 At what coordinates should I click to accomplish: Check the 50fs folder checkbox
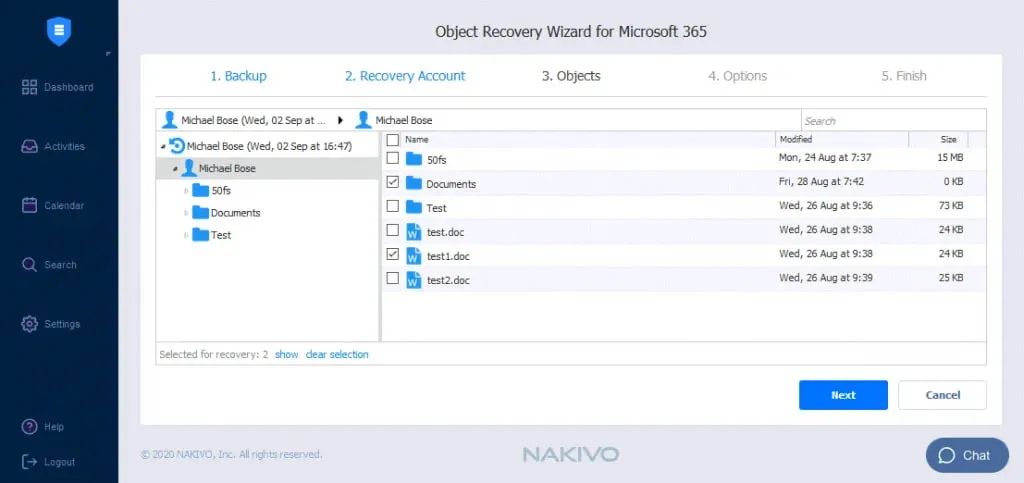(x=393, y=158)
